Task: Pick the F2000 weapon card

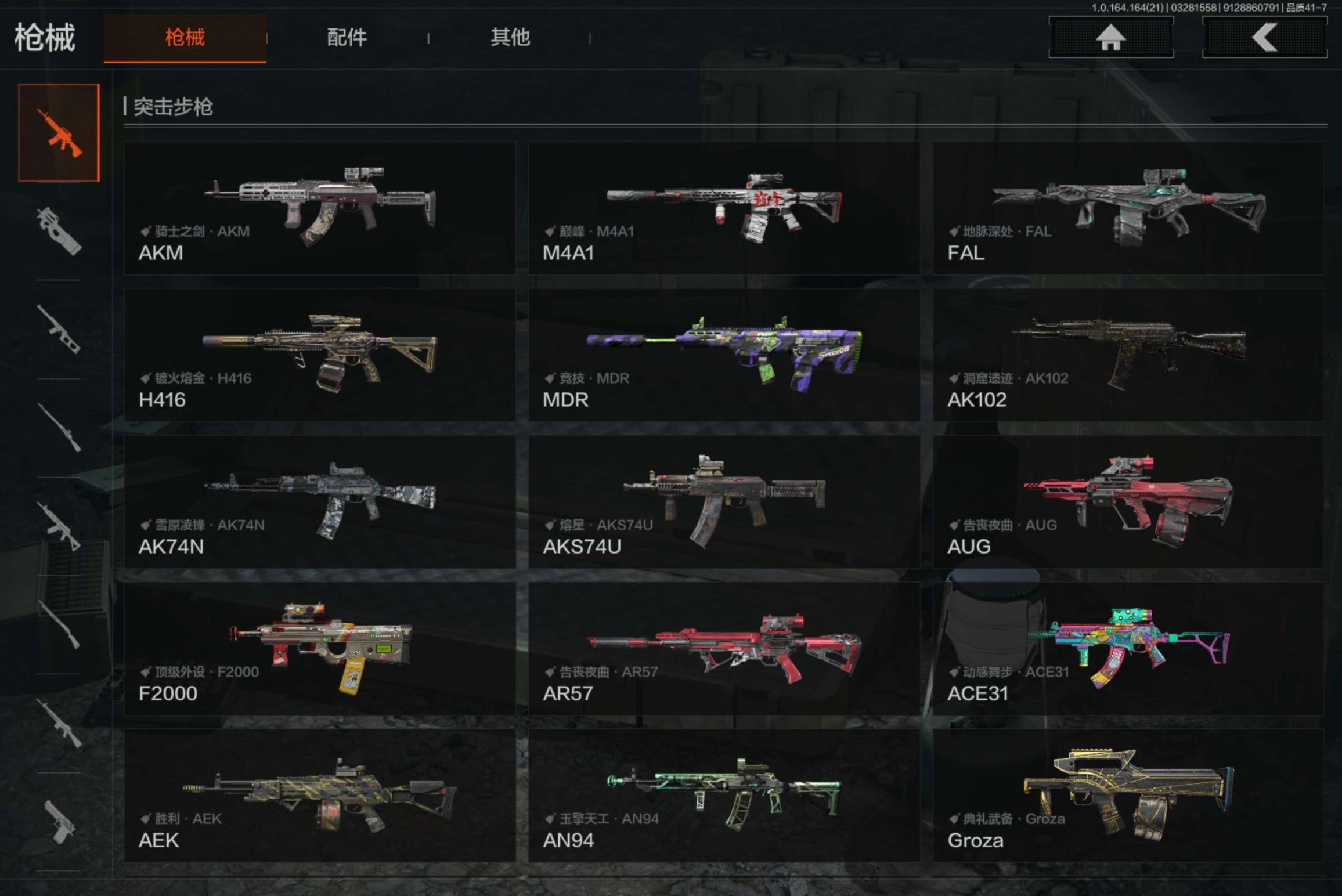Action: (x=320, y=648)
